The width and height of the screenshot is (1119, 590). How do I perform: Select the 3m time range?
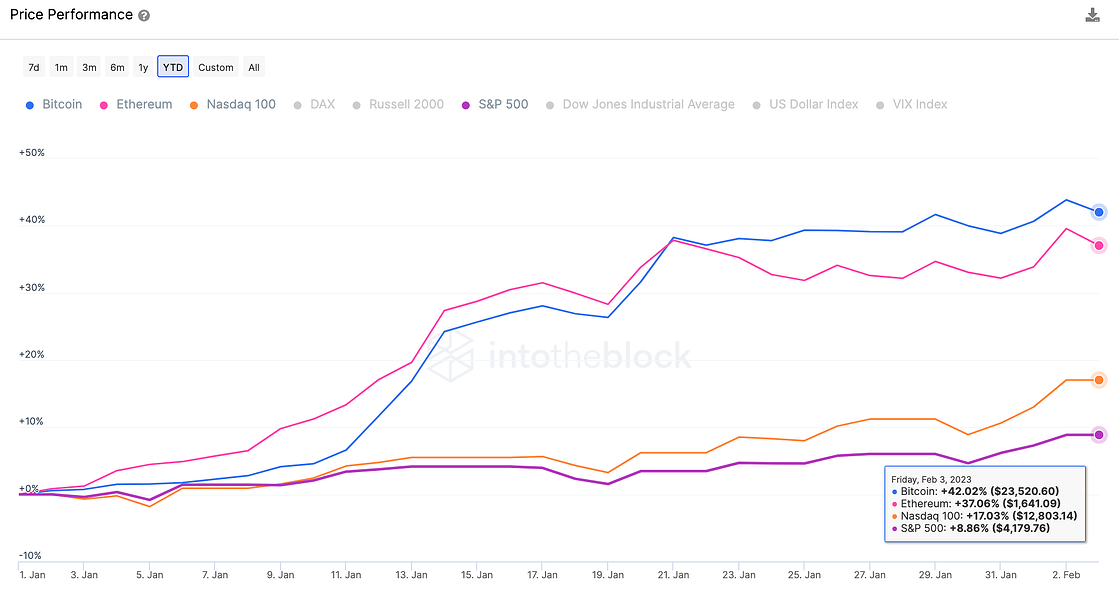point(89,67)
